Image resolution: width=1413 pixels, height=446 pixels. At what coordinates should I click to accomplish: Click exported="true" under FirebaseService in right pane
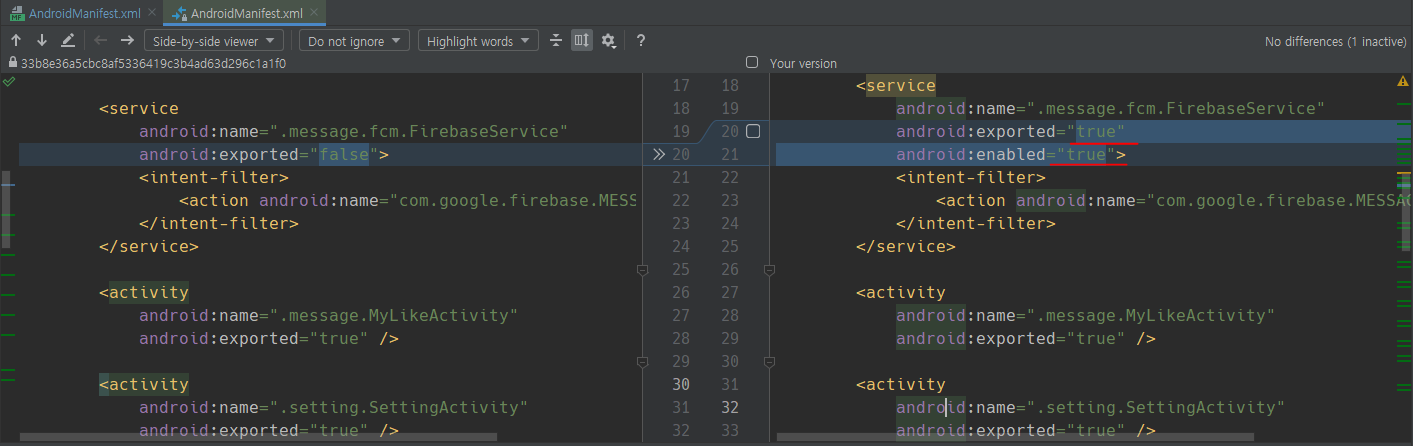click(1011, 131)
